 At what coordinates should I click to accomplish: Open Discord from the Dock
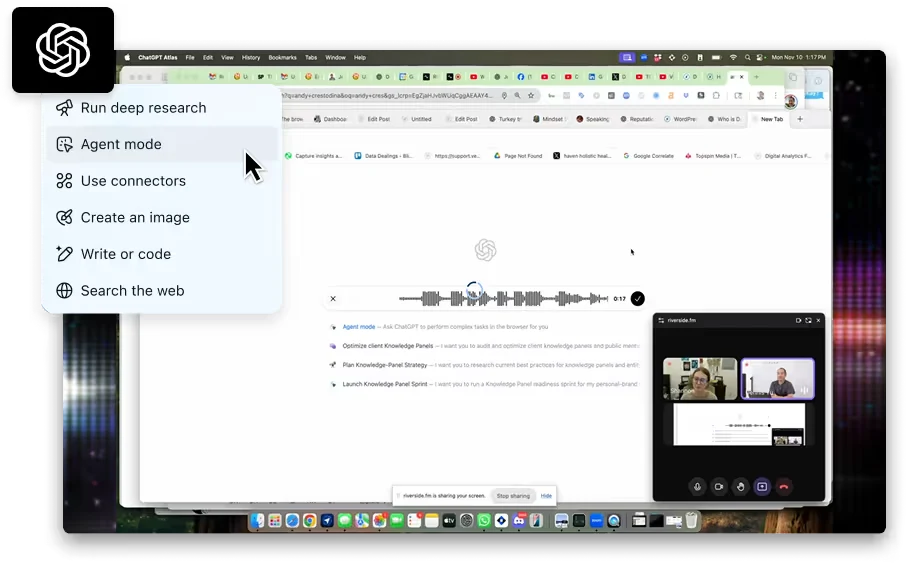(x=519, y=521)
